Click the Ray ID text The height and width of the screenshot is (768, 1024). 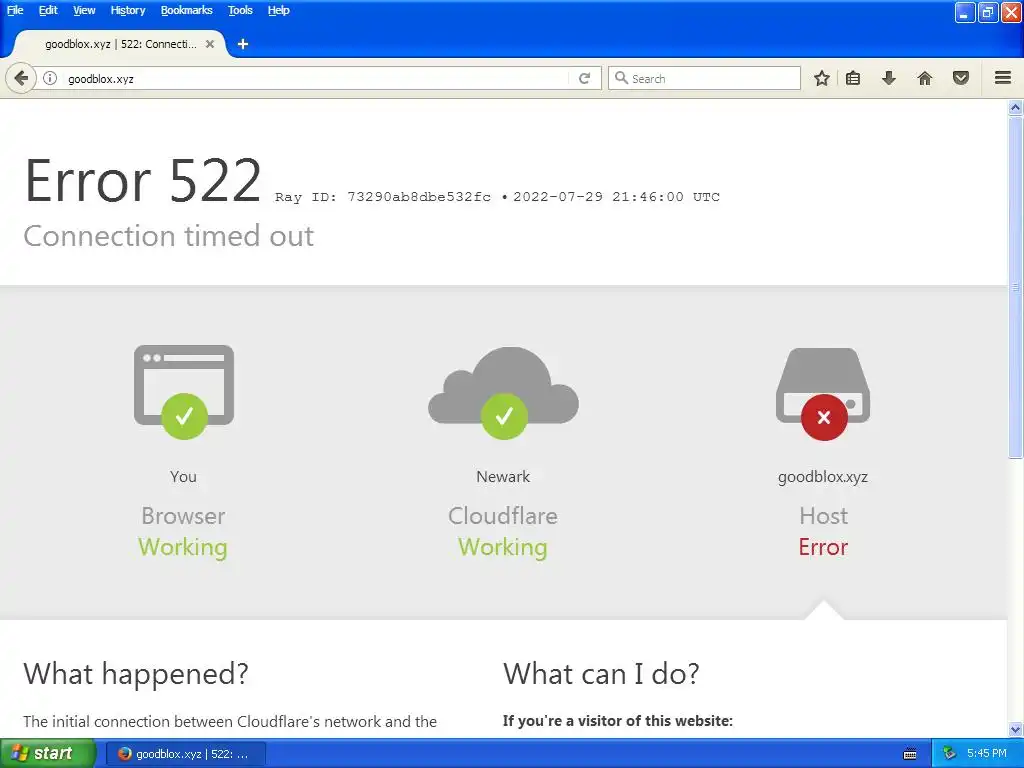point(383,197)
